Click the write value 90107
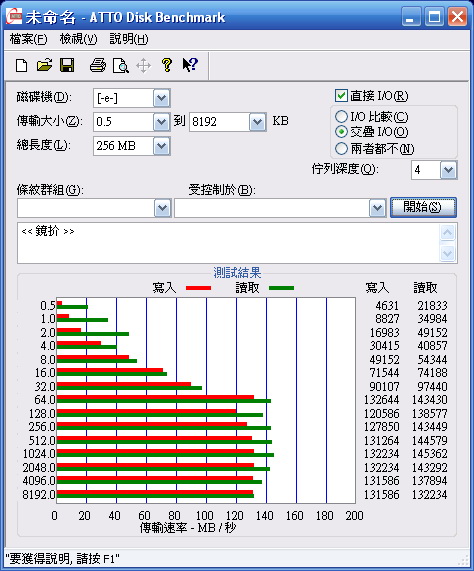This screenshot has height=571, width=474. pos(384,386)
